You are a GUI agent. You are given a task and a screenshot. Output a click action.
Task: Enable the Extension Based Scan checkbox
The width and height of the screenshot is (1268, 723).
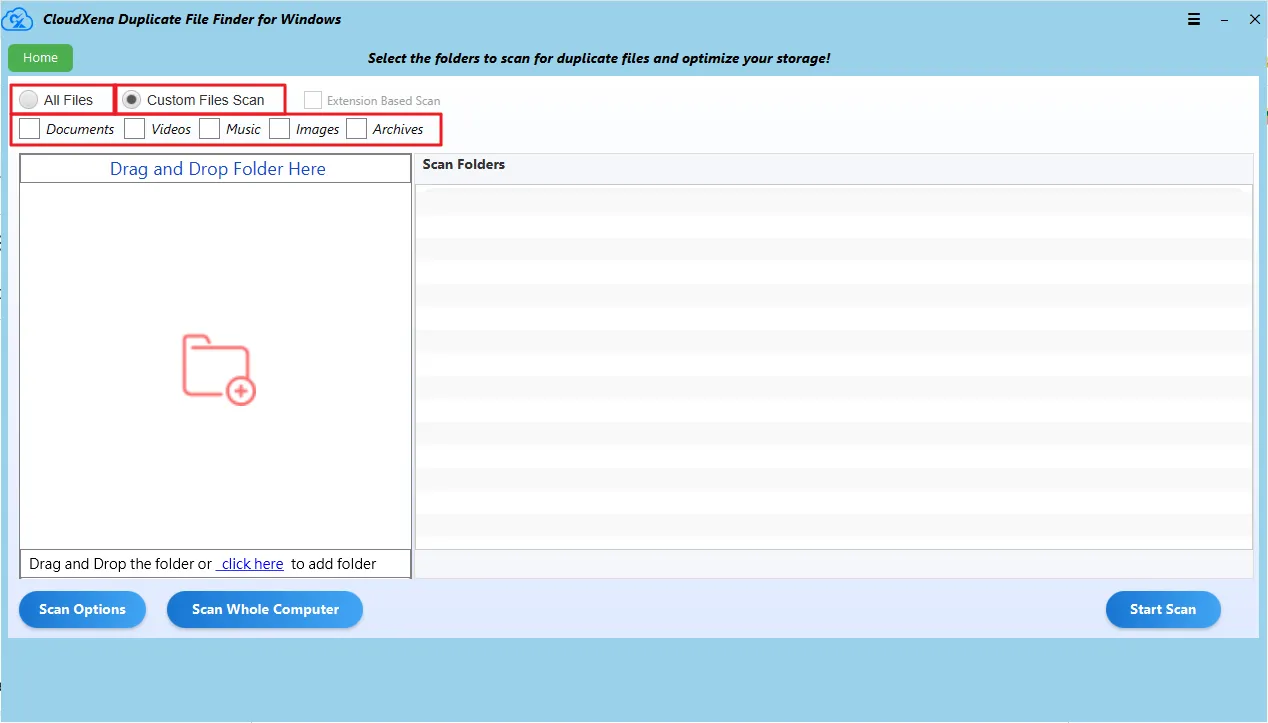point(313,100)
